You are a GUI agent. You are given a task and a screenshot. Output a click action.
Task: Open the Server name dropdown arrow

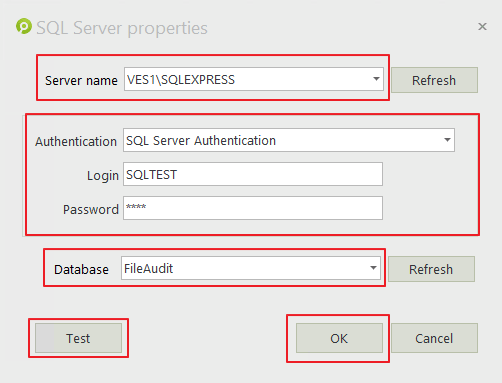(376, 79)
